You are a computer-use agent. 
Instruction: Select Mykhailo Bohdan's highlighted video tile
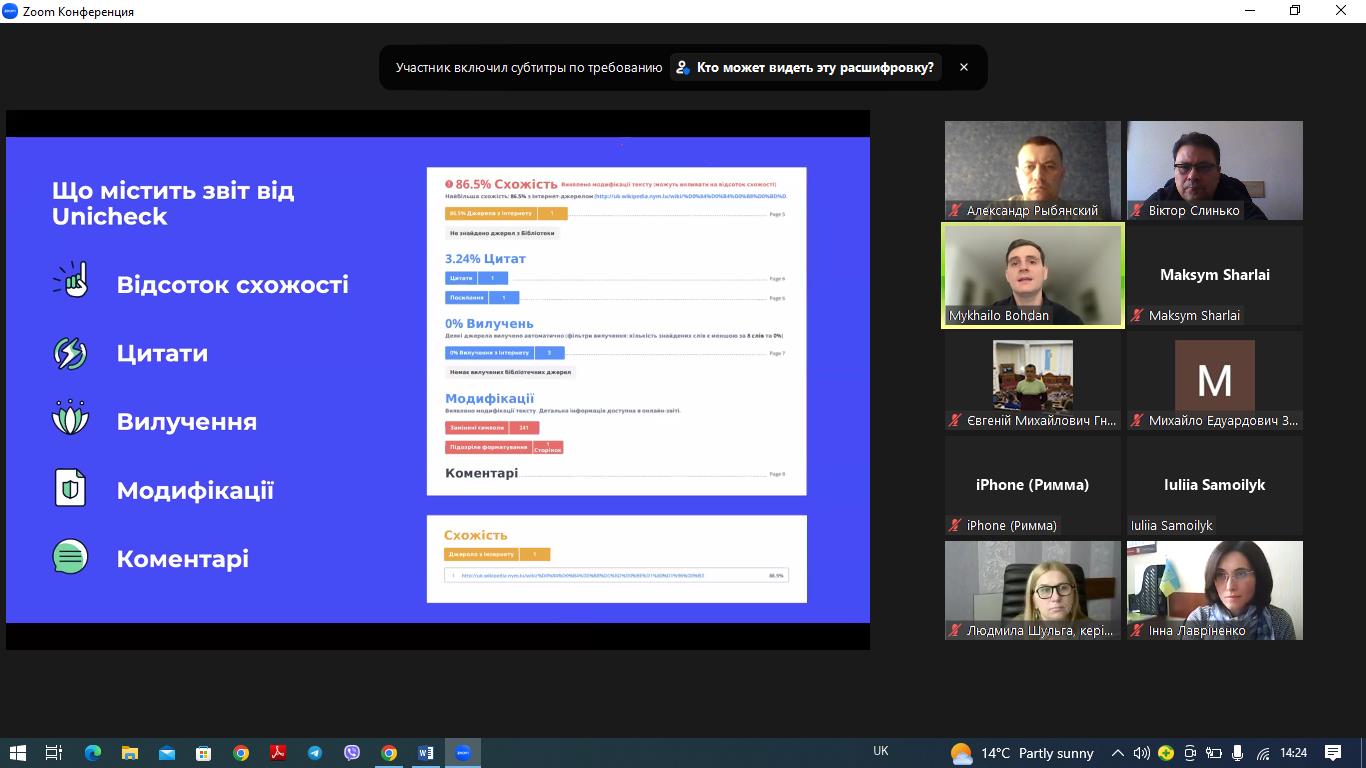coord(1033,275)
